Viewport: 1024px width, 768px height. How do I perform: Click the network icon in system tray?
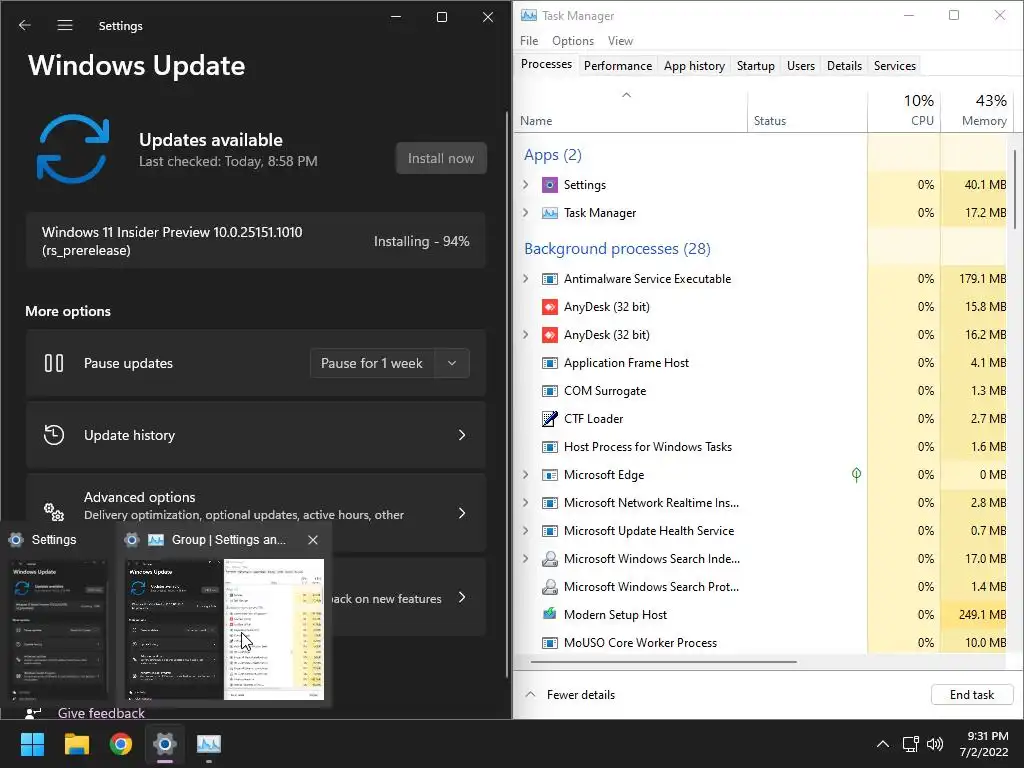click(x=910, y=744)
